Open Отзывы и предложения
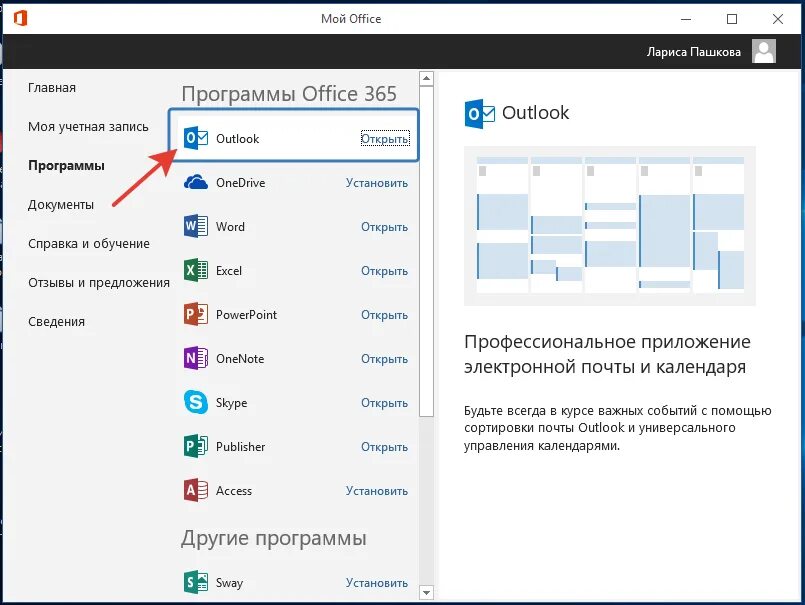This screenshot has height=605, width=805. tap(99, 282)
